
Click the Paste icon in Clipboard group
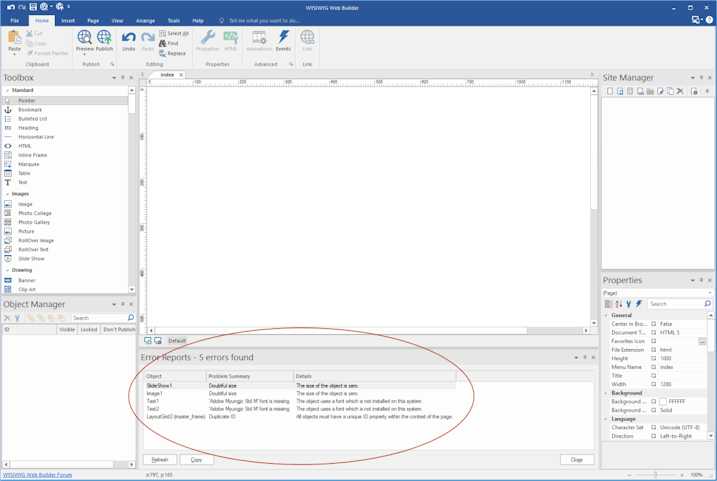tap(14, 37)
